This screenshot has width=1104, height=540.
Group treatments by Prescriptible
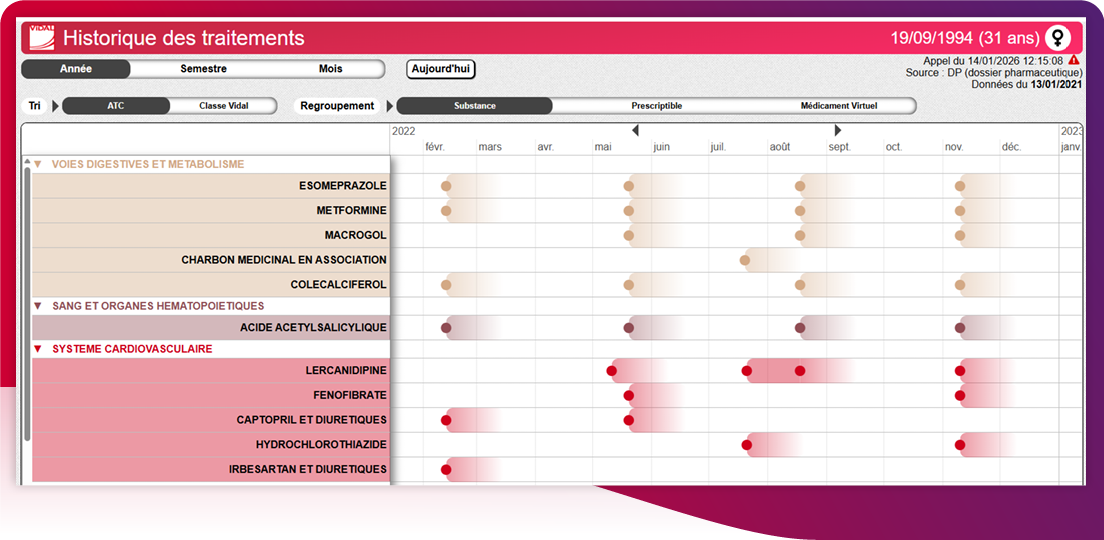[656, 106]
